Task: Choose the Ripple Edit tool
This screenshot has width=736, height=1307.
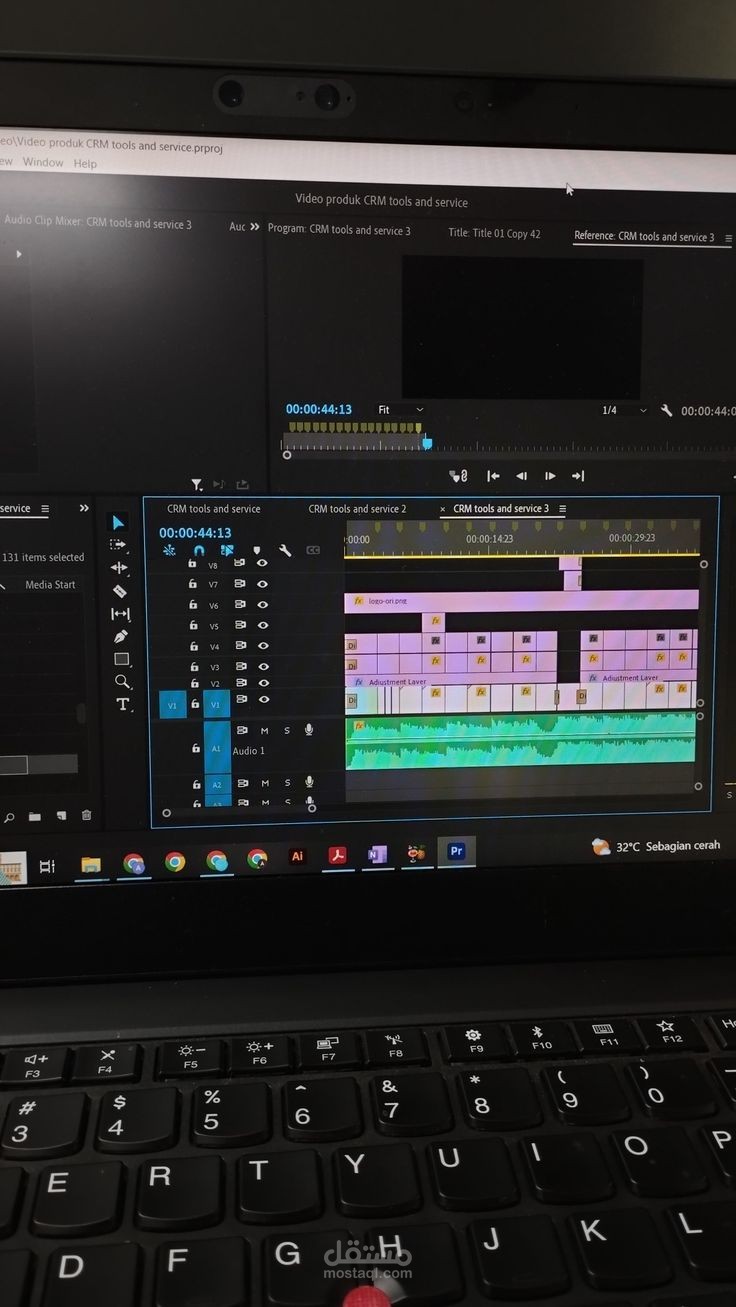Action: (119, 568)
